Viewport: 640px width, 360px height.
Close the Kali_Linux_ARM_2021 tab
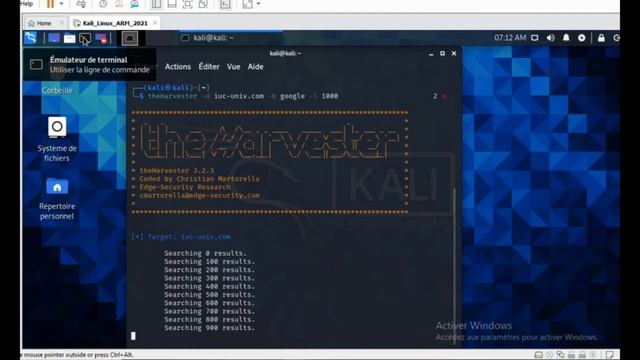click(x=155, y=23)
